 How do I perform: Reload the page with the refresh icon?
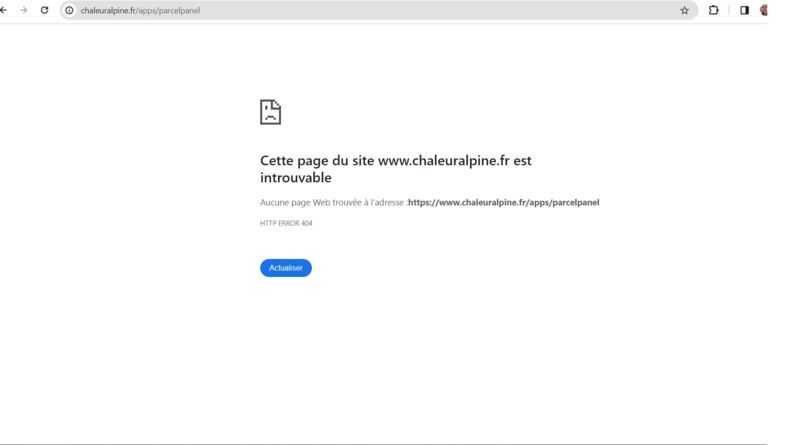pyautogui.click(x=44, y=10)
